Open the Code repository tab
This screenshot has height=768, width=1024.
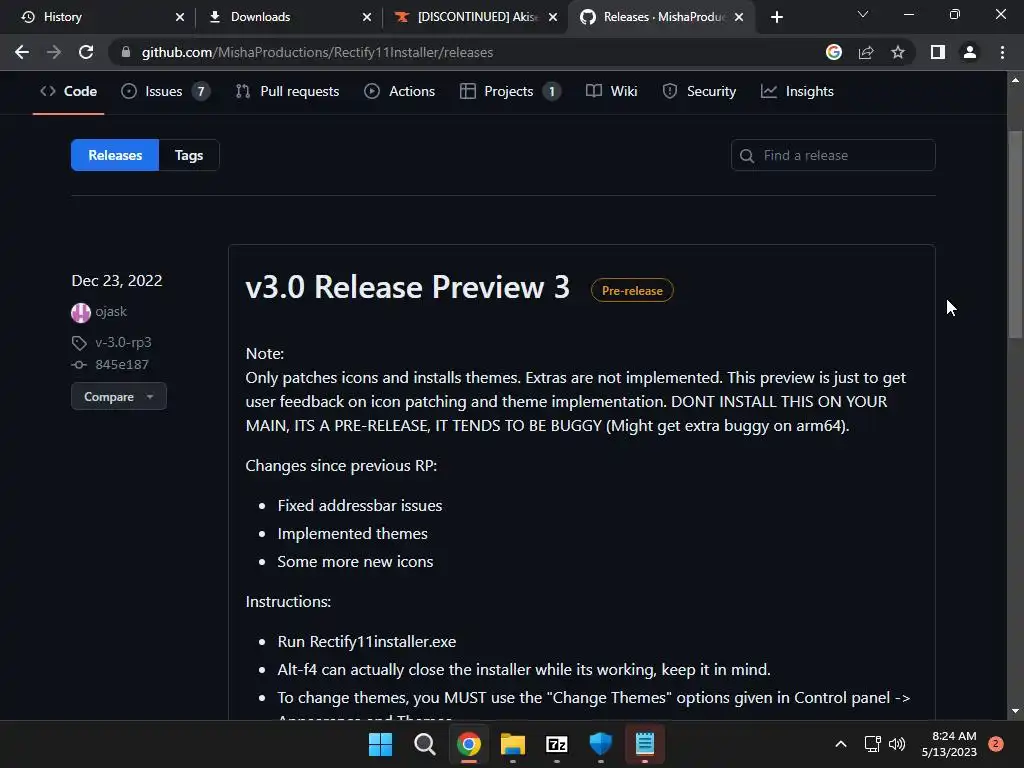tap(69, 91)
